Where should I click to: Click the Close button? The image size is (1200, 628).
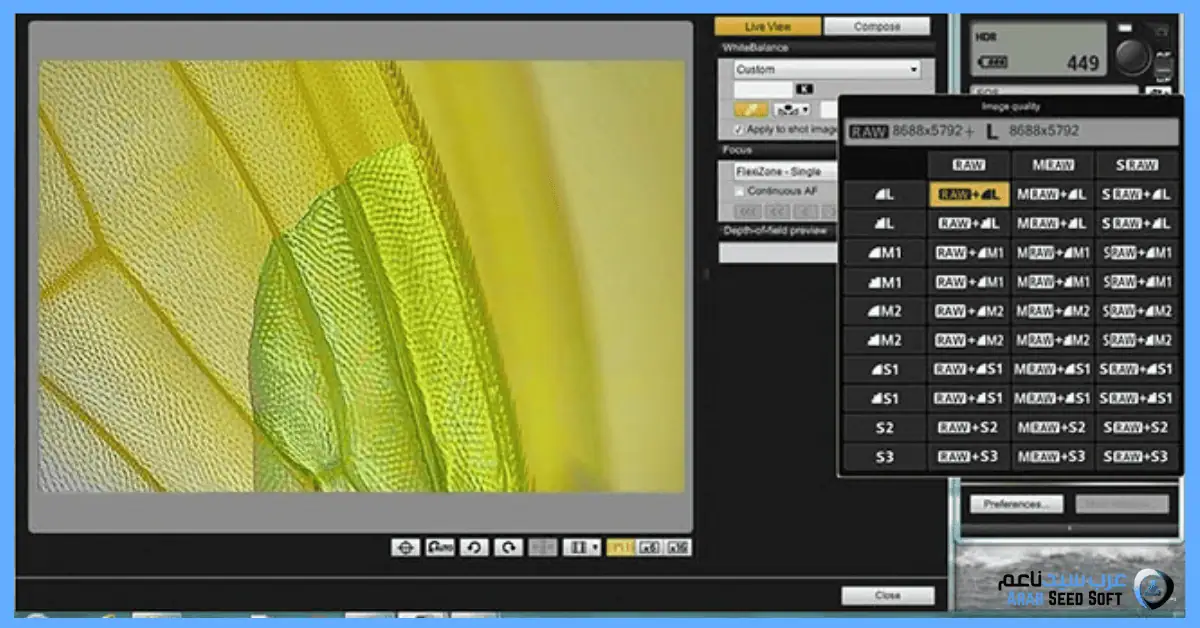coord(887,596)
